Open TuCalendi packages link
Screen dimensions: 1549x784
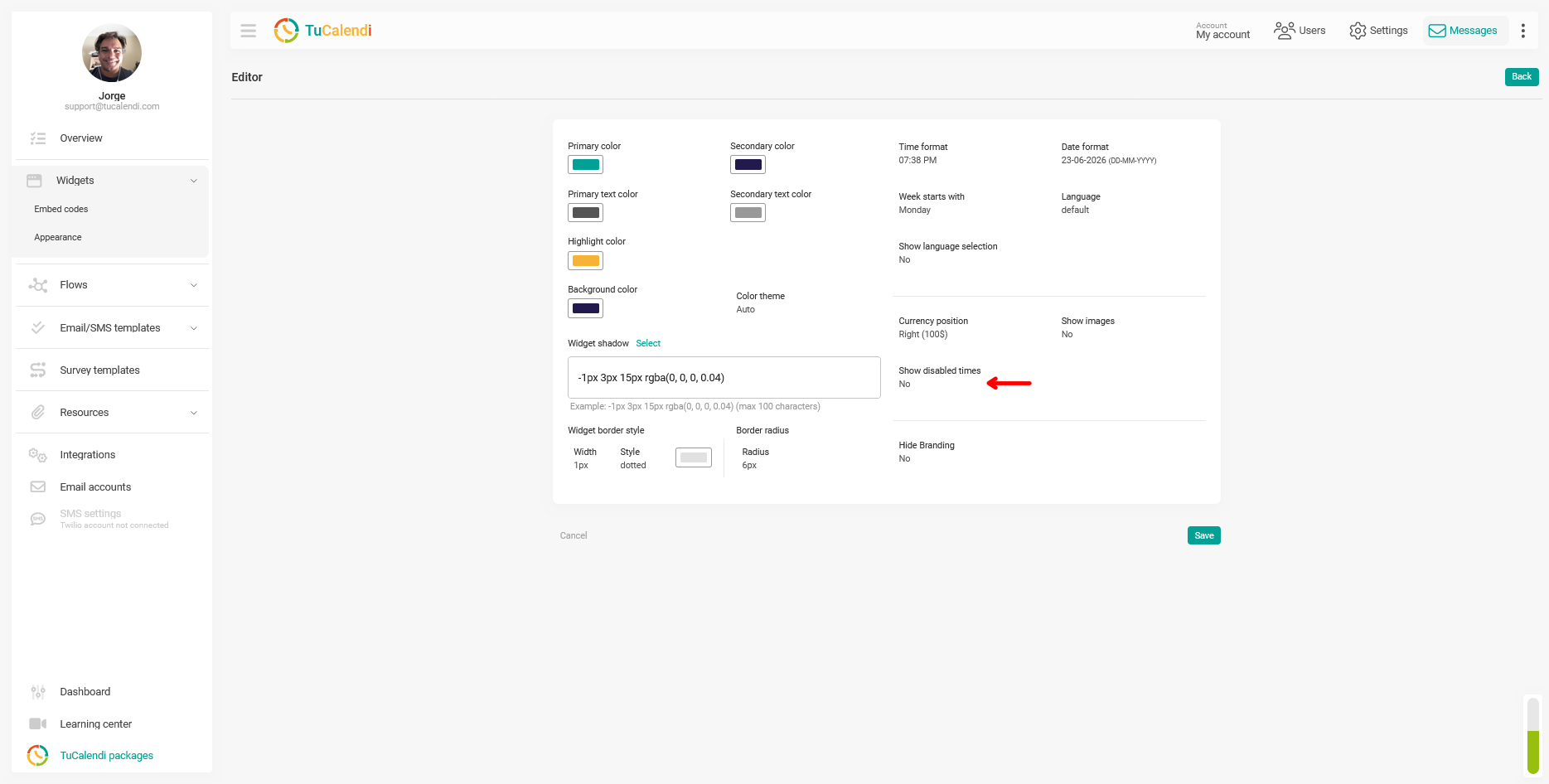[107, 756]
